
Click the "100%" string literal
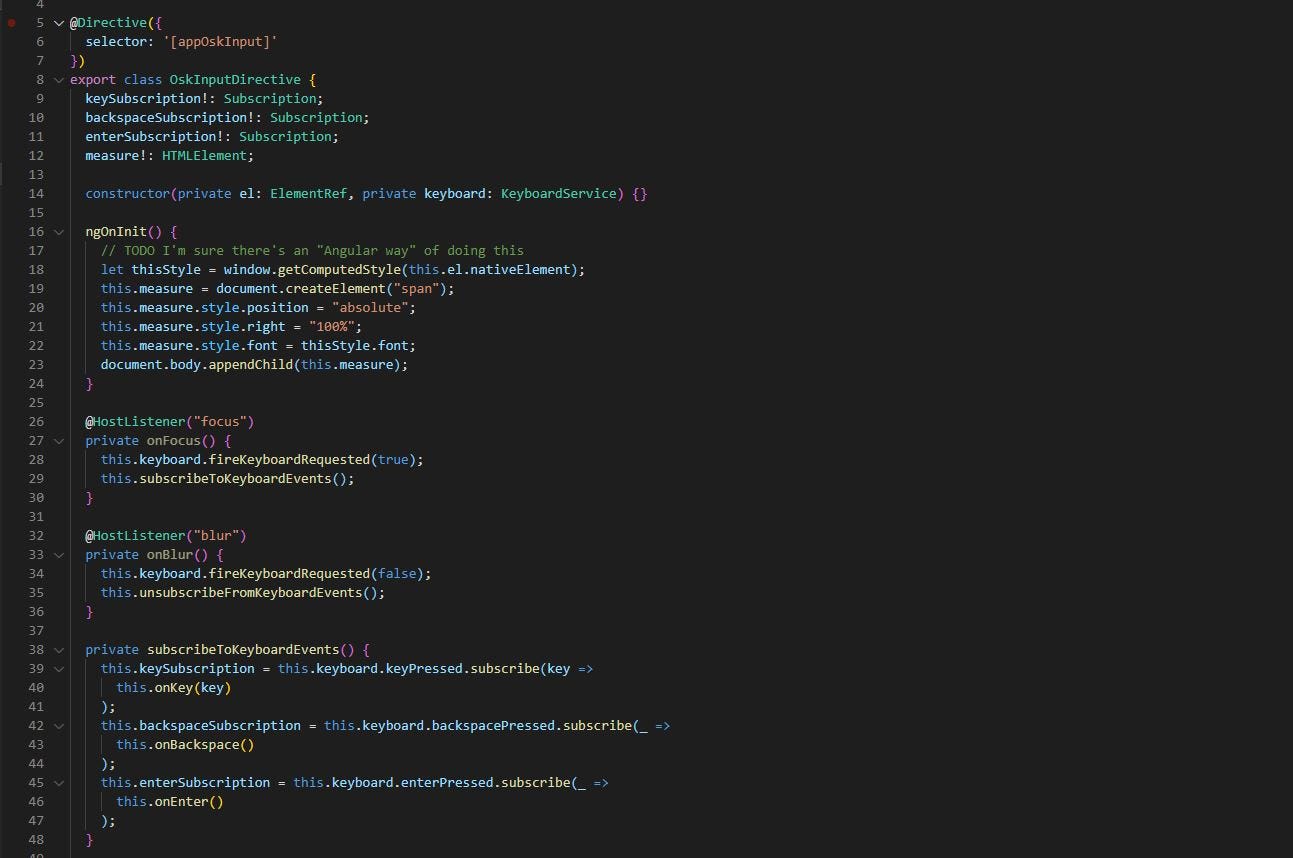pyautogui.click(x=331, y=326)
